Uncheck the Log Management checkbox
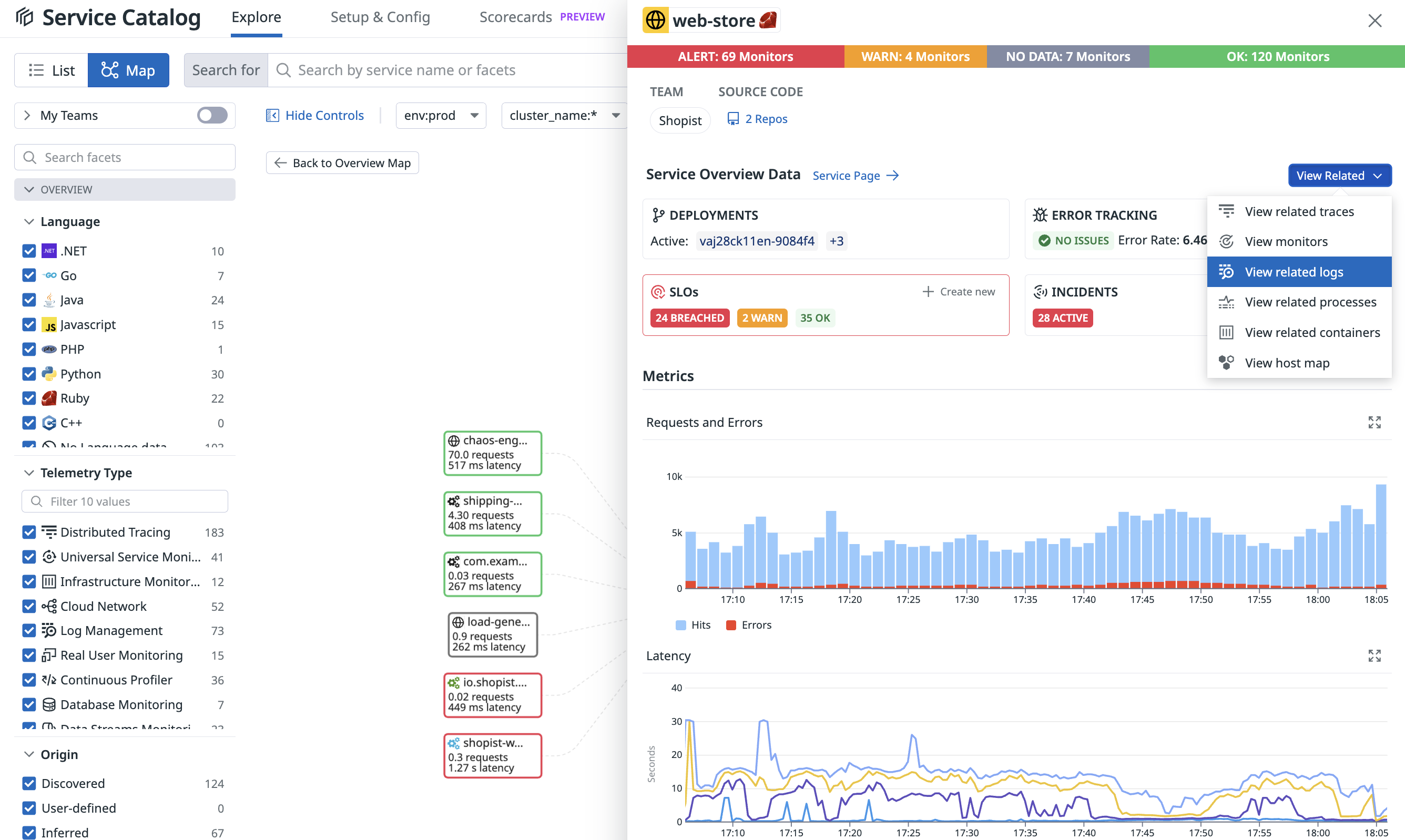 [x=29, y=630]
